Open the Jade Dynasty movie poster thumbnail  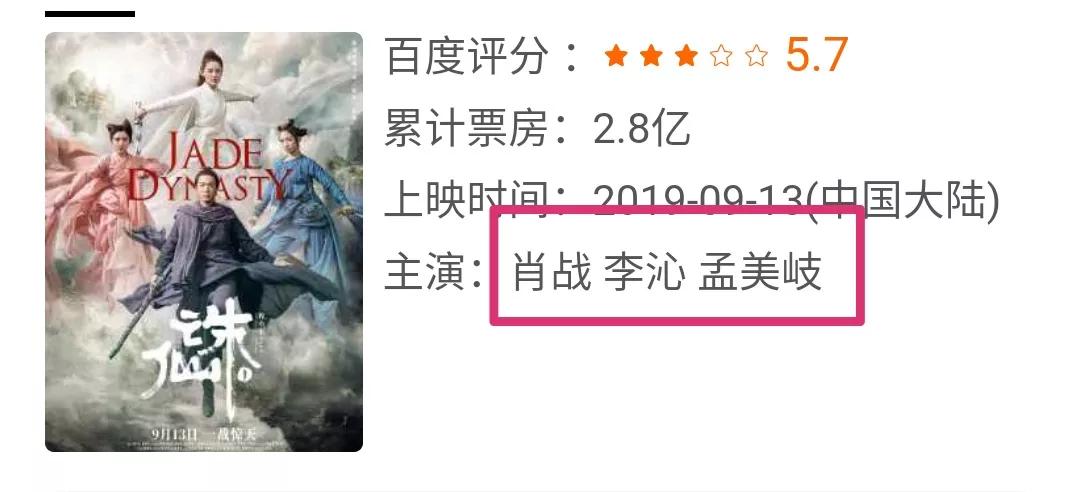coord(204,242)
